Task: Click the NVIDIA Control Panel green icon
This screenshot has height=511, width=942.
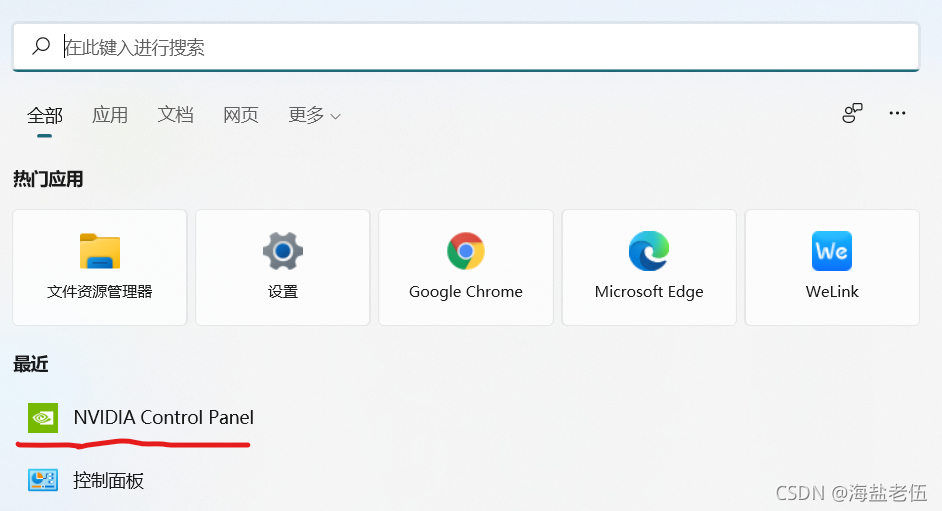Action: [x=43, y=418]
